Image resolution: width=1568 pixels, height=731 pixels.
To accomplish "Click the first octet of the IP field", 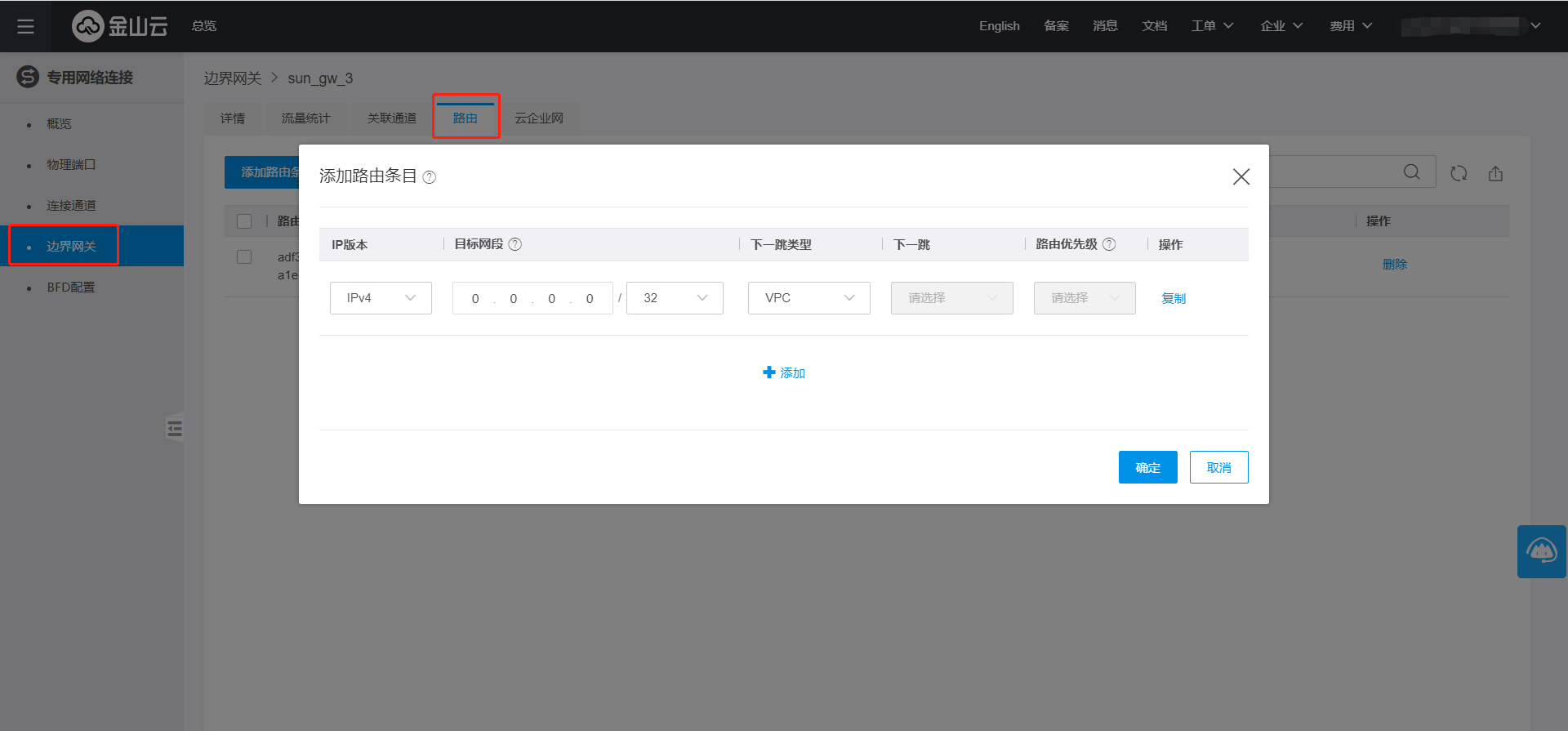I will click(475, 299).
